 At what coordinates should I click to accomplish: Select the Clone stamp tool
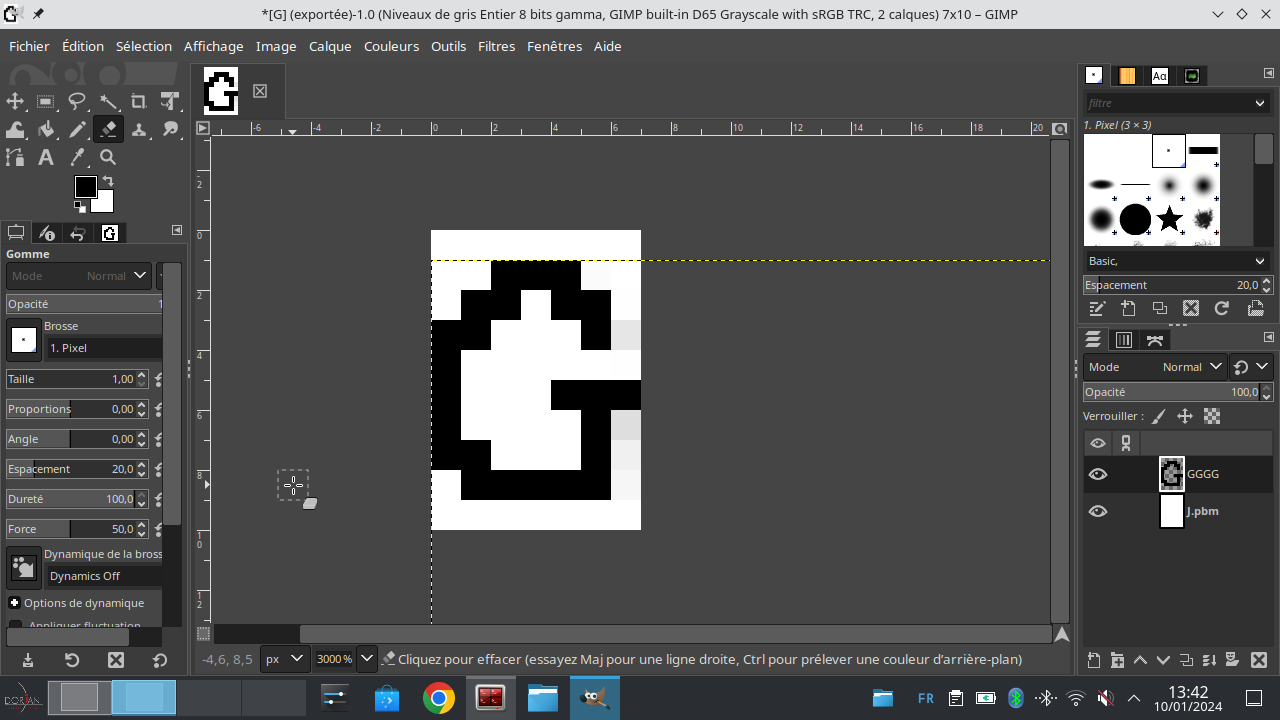139,129
